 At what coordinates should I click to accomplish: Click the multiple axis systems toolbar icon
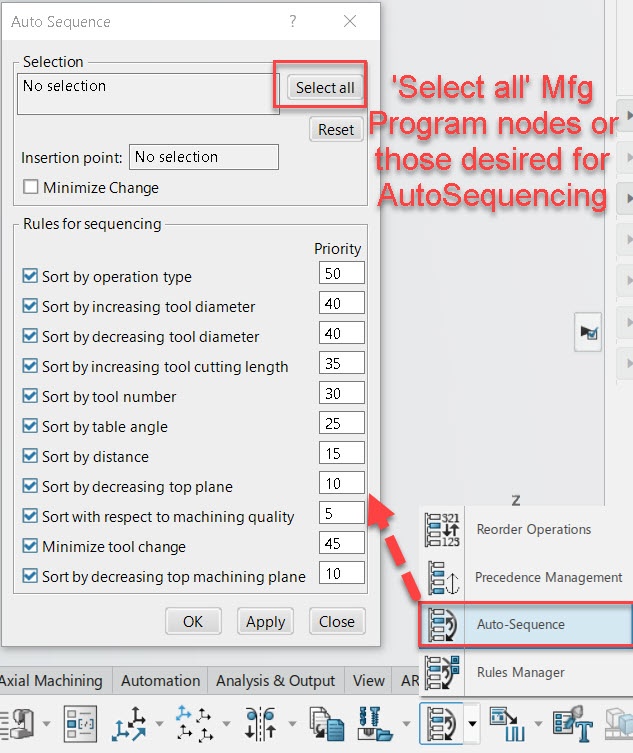tap(195, 723)
